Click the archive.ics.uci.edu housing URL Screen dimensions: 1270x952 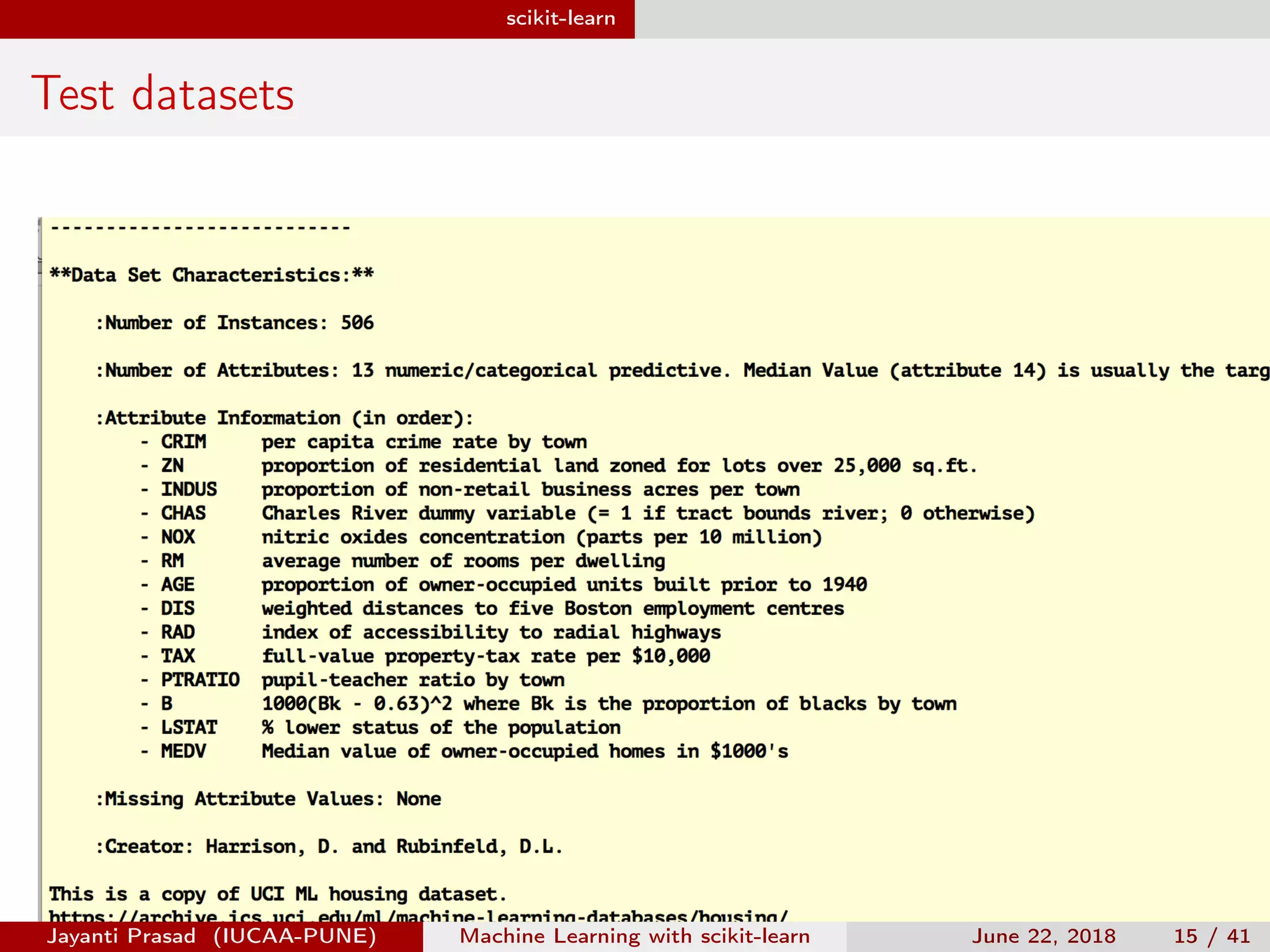click(417, 915)
